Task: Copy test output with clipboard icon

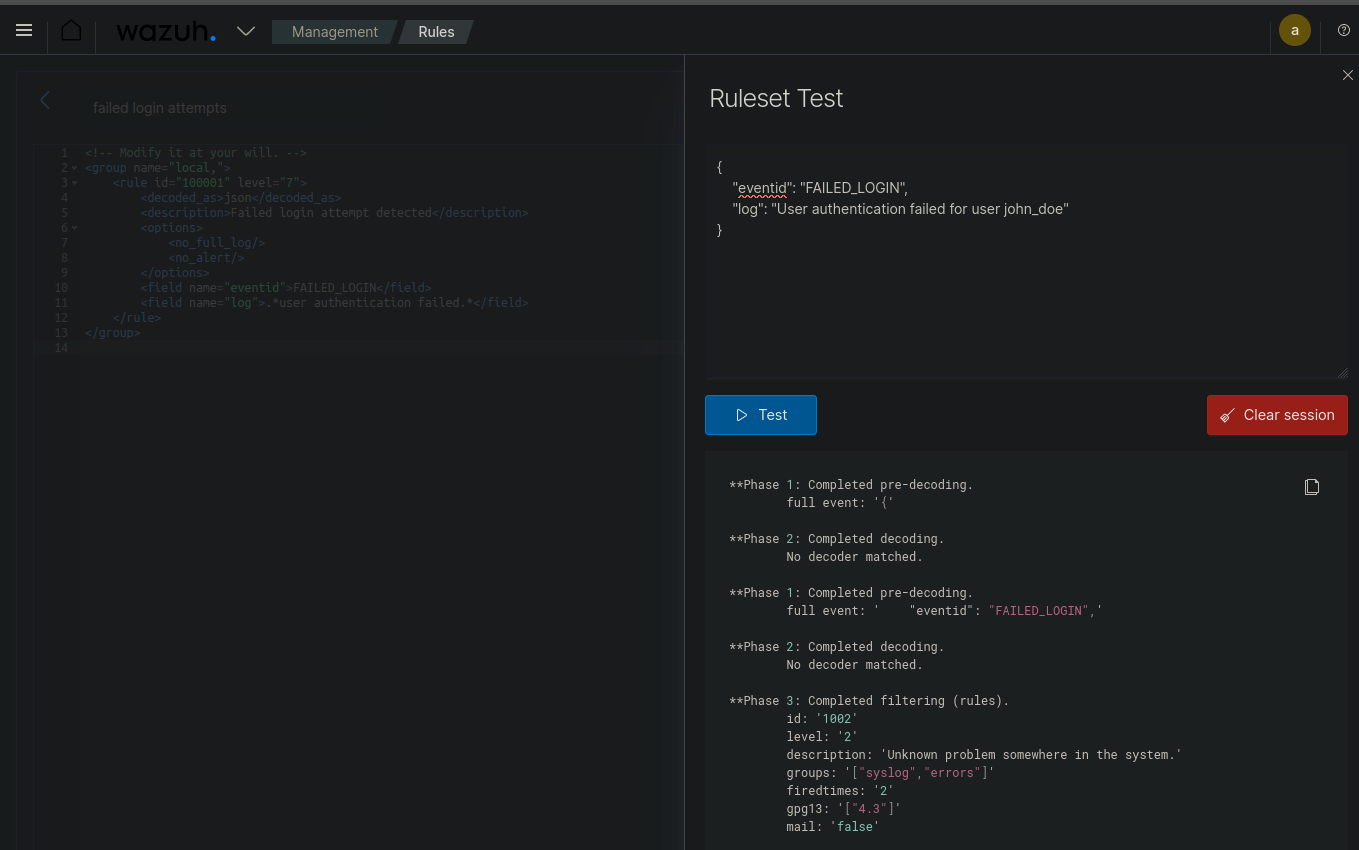Action: tap(1312, 487)
